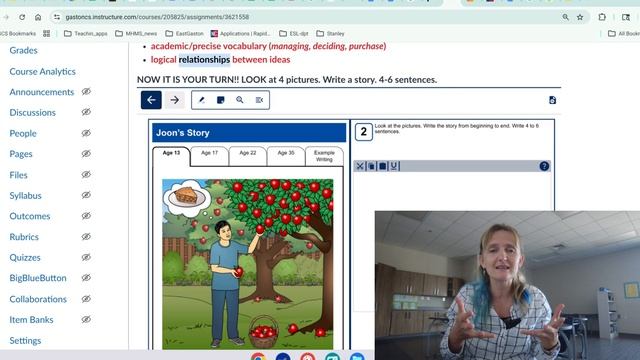
Task: Toggle visibility eye next to BigBlueButton
Action: (86, 278)
